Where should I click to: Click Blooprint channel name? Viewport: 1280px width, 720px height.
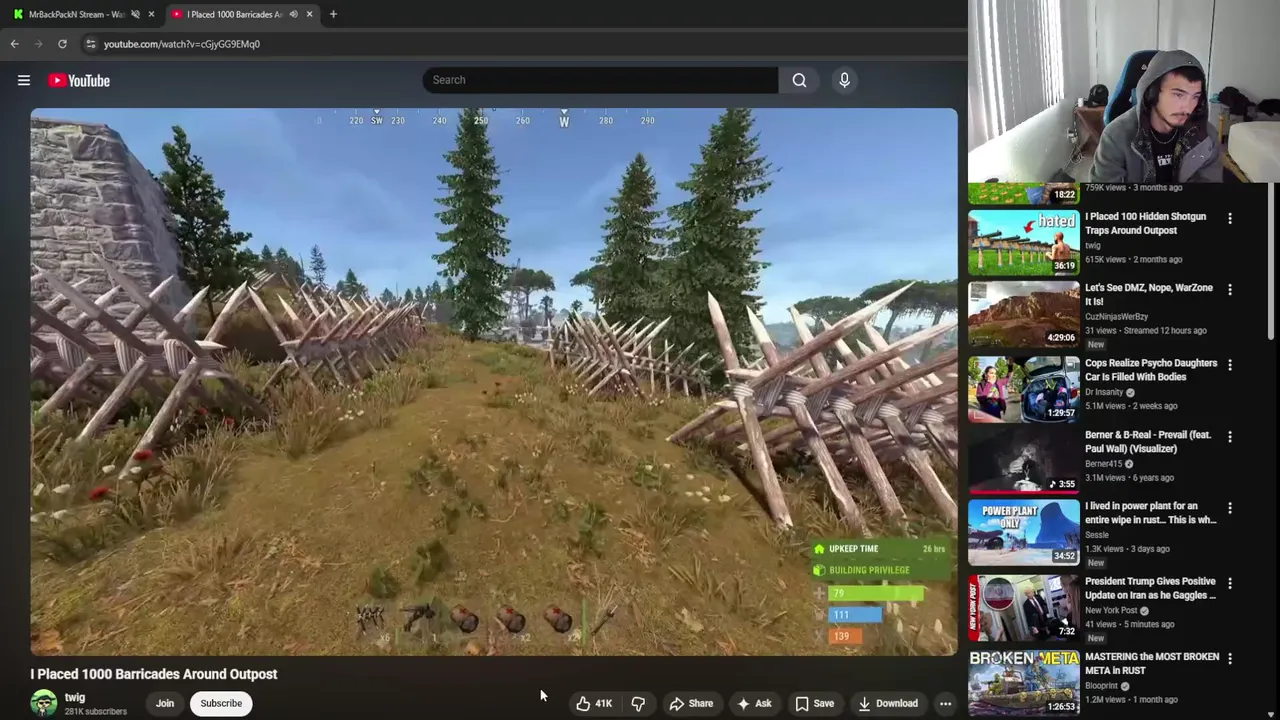[x=1103, y=686]
